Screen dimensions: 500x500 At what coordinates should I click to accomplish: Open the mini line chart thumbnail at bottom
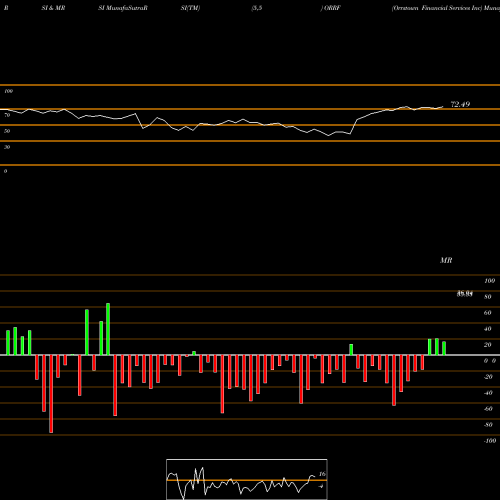247,479
